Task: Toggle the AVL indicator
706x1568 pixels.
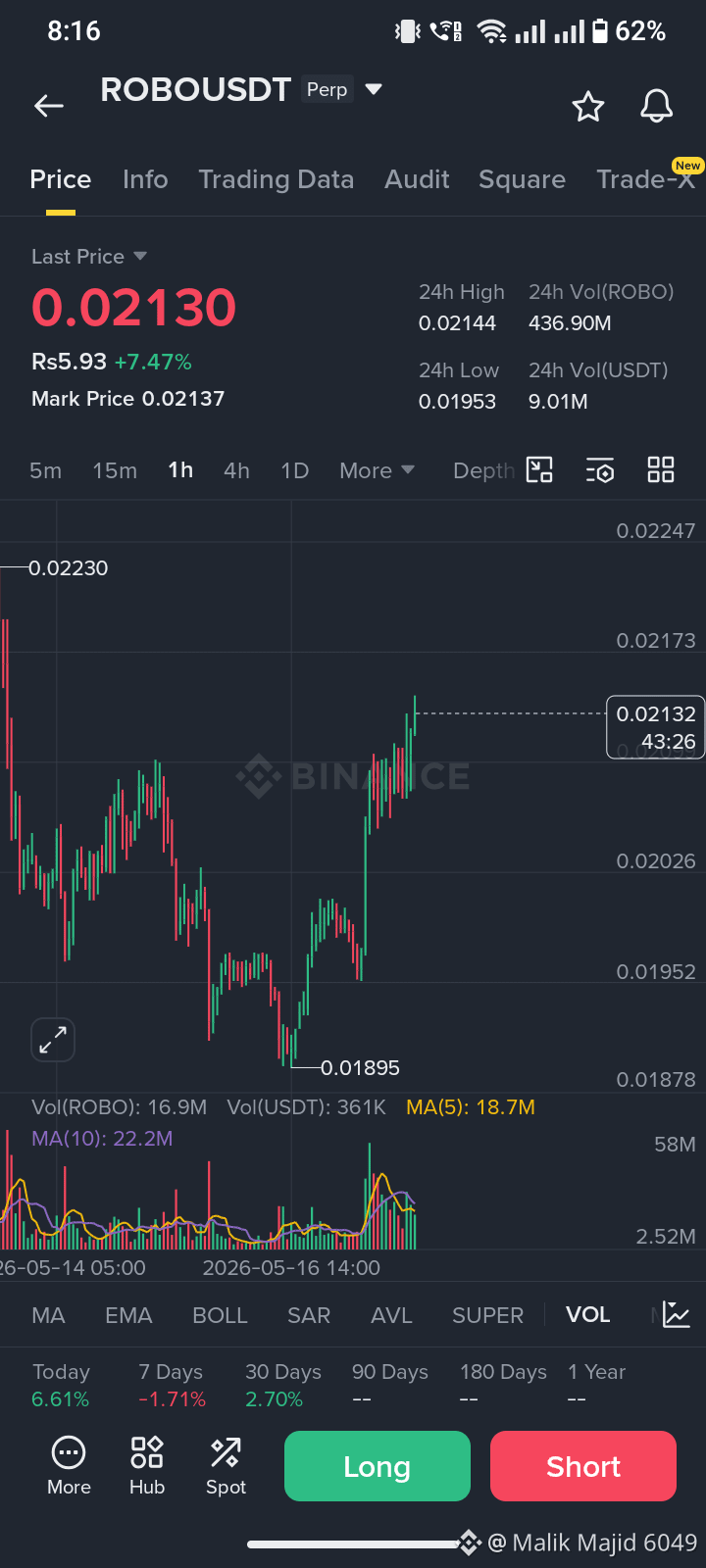Action: 391,1315
